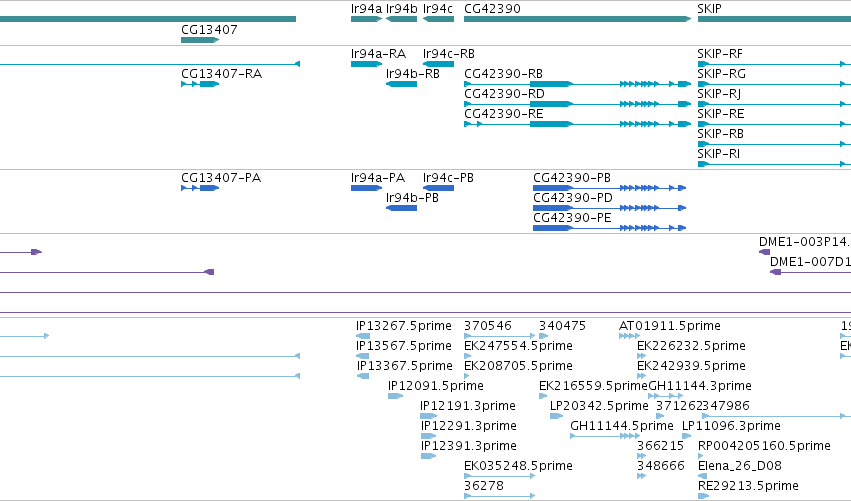Click the Ir94a-RA transcript bar
Image resolution: width=851 pixels, height=501 pixels.
pyautogui.click(x=366, y=64)
